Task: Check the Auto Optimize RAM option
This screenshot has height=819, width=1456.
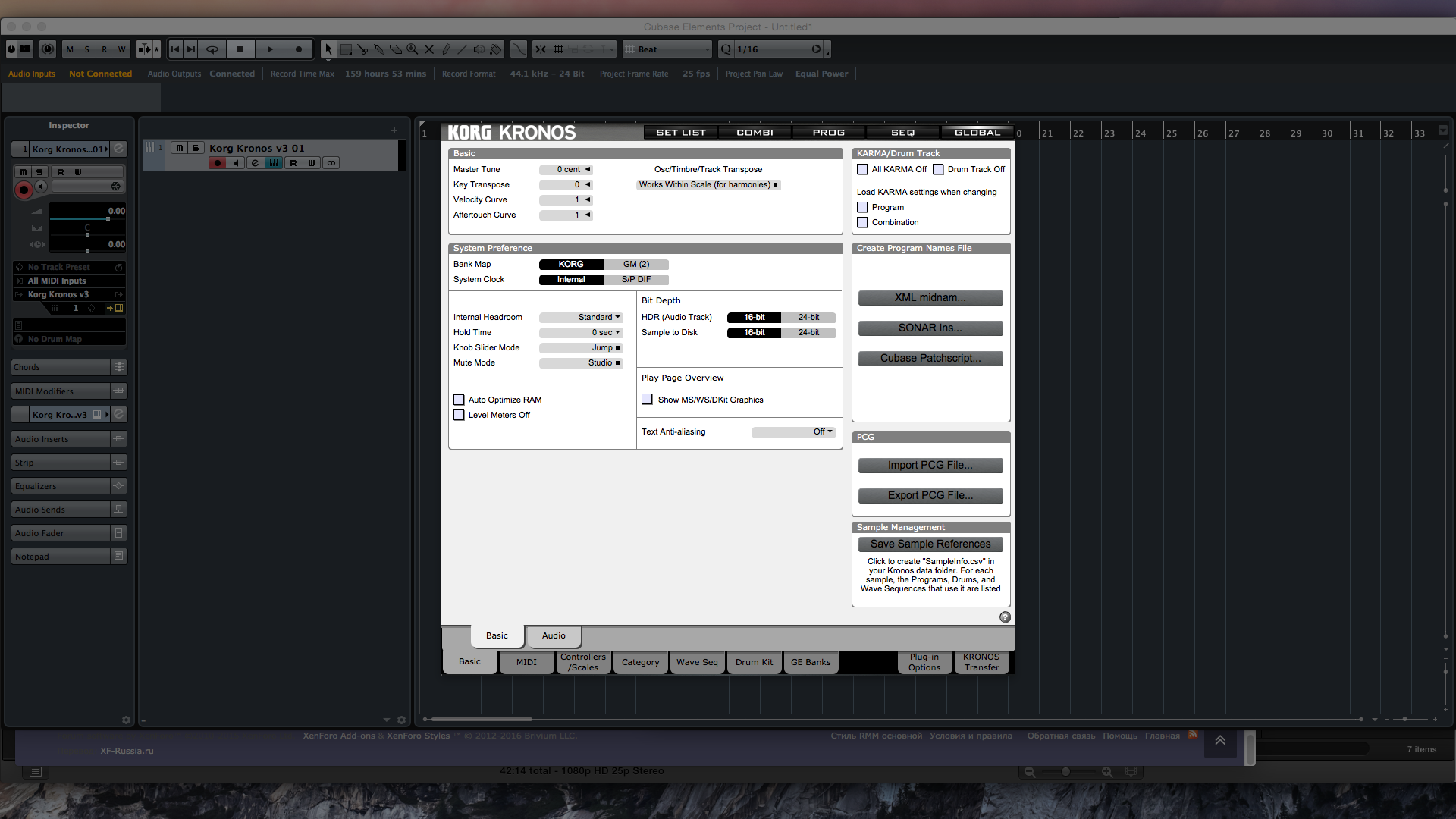Action: click(459, 400)
